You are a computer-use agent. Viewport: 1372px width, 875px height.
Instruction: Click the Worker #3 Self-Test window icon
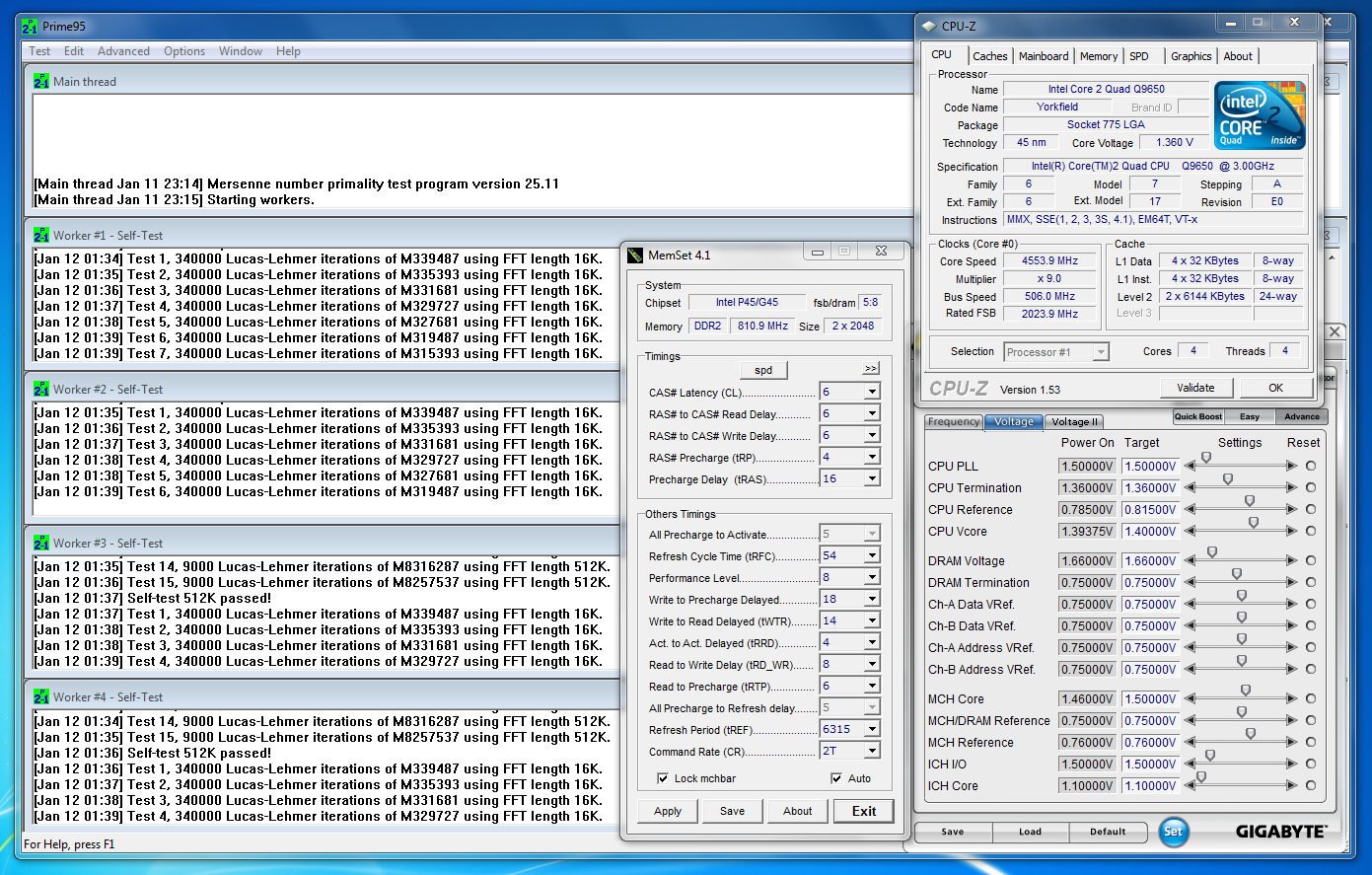(x=41, y=543)
